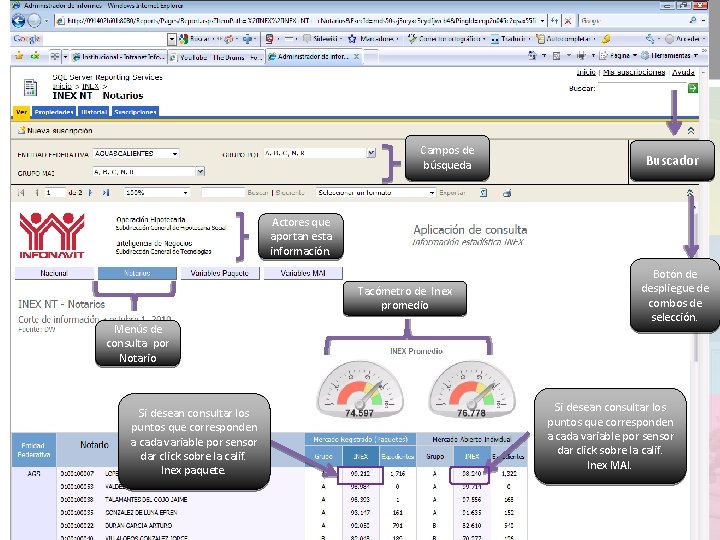720x540 pixels.
Task: Click the browser Forward arrow button
Action: (34, 21)
